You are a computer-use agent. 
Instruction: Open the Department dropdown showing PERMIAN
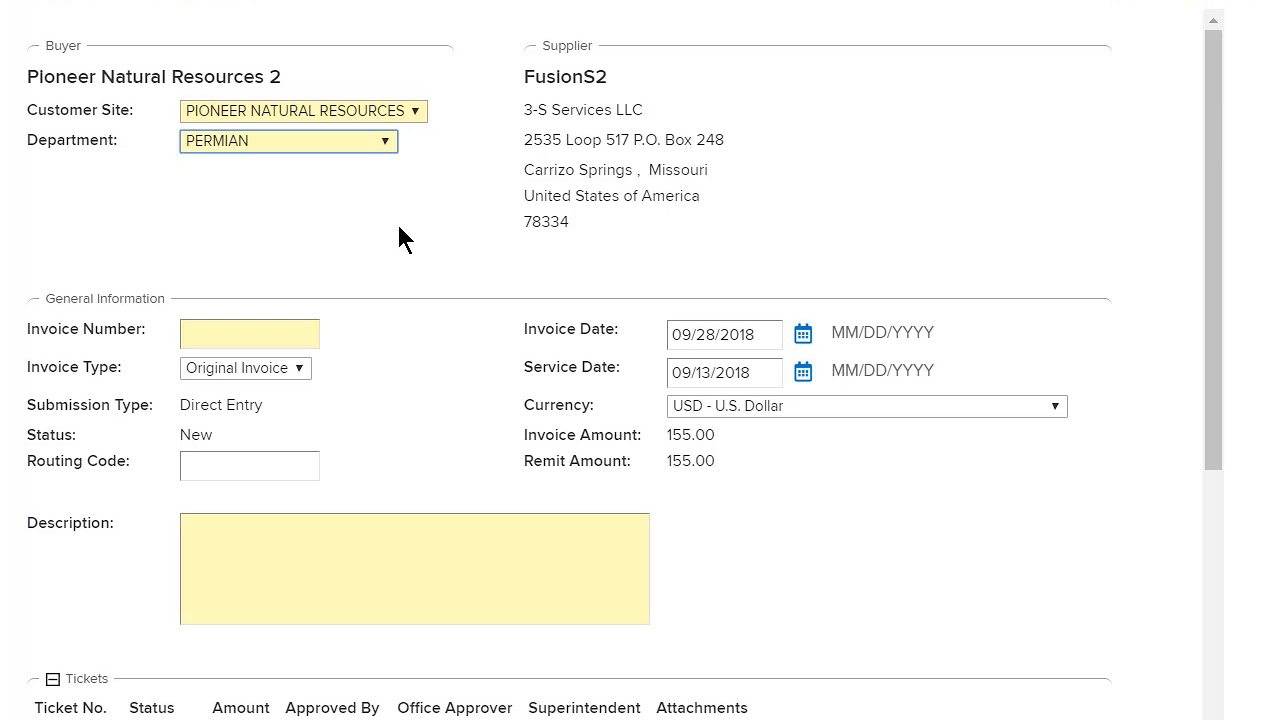pyautogui.click(x=289, y=141)
